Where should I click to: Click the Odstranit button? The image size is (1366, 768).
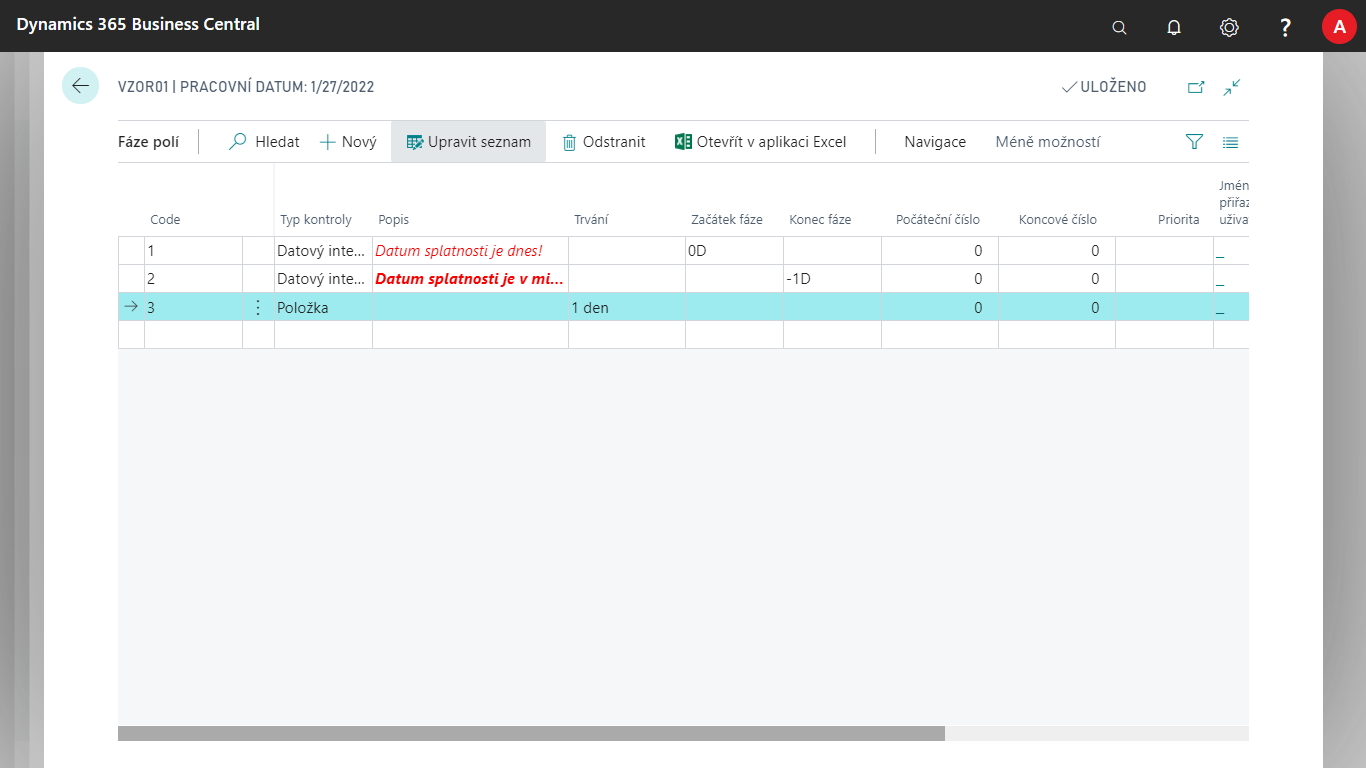[603, 142]
